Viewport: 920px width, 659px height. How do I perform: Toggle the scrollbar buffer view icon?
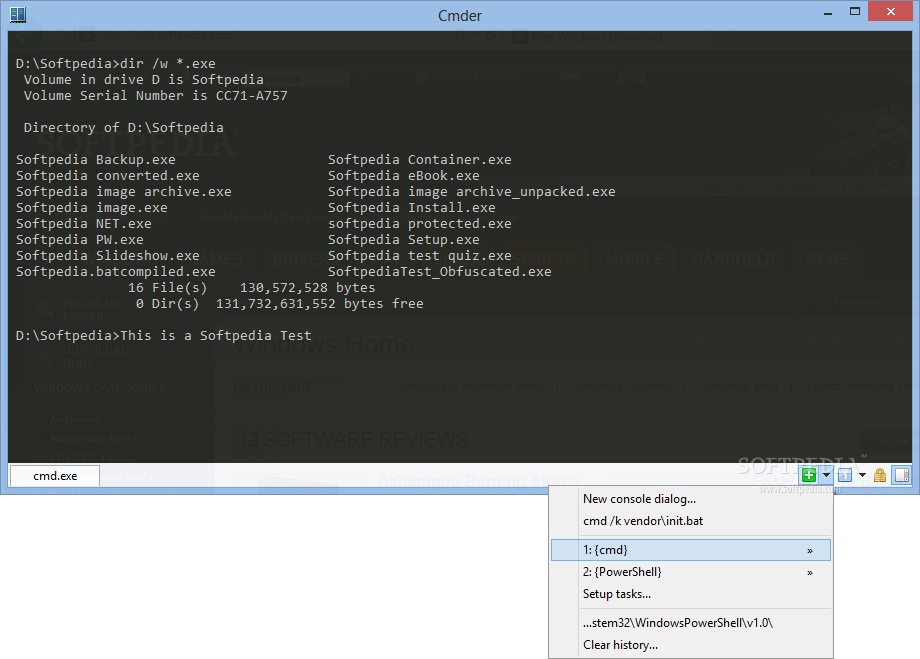[x=902, y=475]
